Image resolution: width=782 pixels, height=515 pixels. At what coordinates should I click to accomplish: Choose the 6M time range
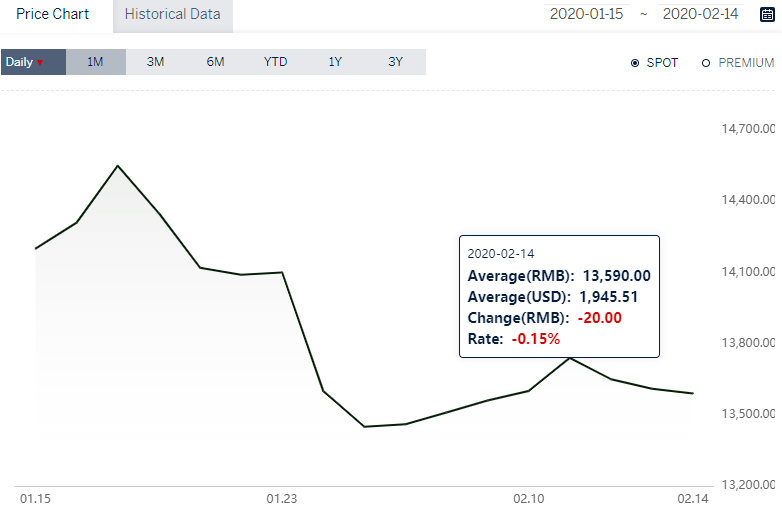(215, 62)
